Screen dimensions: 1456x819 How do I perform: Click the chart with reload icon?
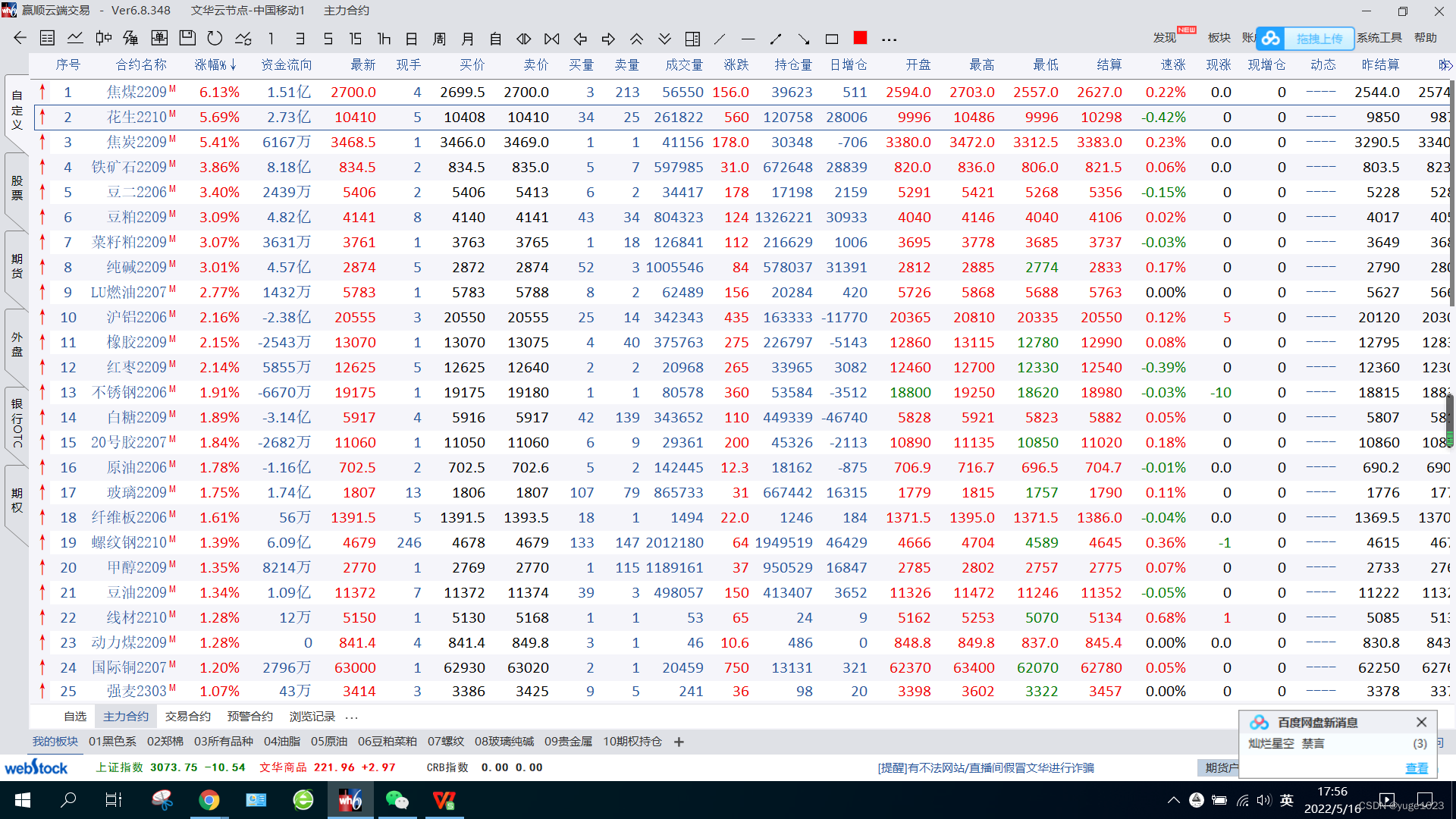[243, 38]
